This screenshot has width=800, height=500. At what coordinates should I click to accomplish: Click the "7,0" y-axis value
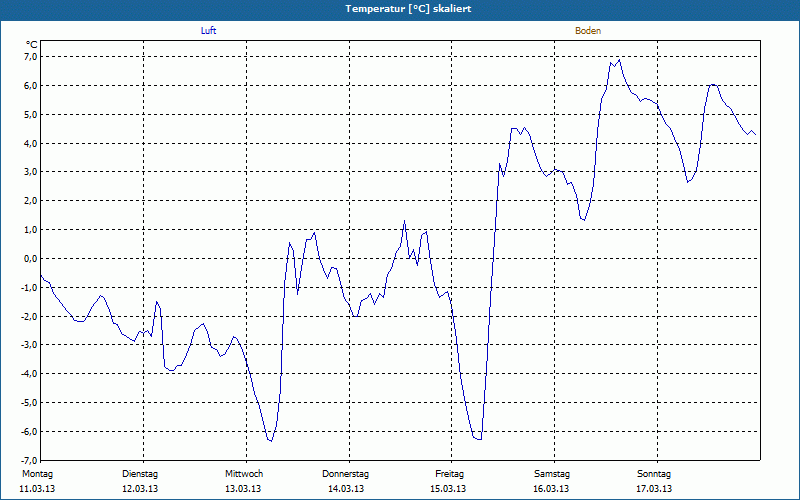click(31, 57)
